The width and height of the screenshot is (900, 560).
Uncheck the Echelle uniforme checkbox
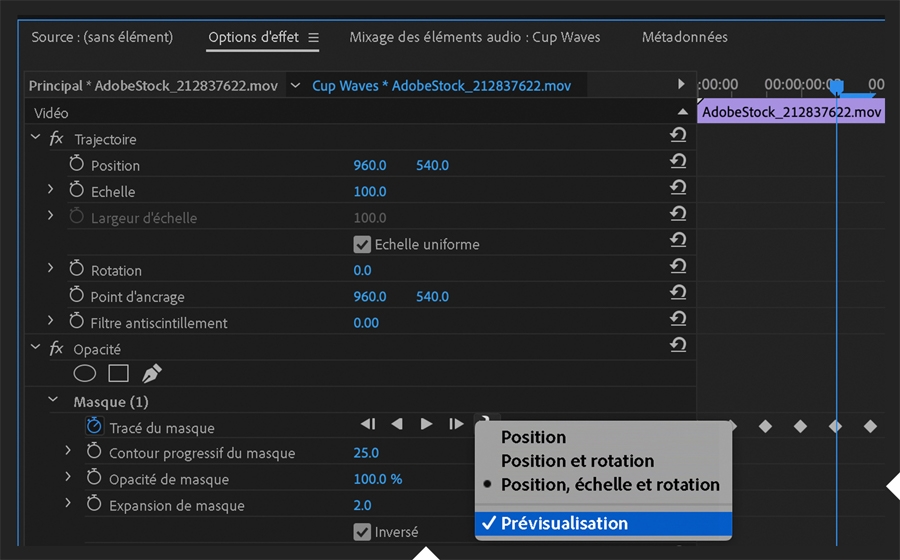(x=362, y=244)
